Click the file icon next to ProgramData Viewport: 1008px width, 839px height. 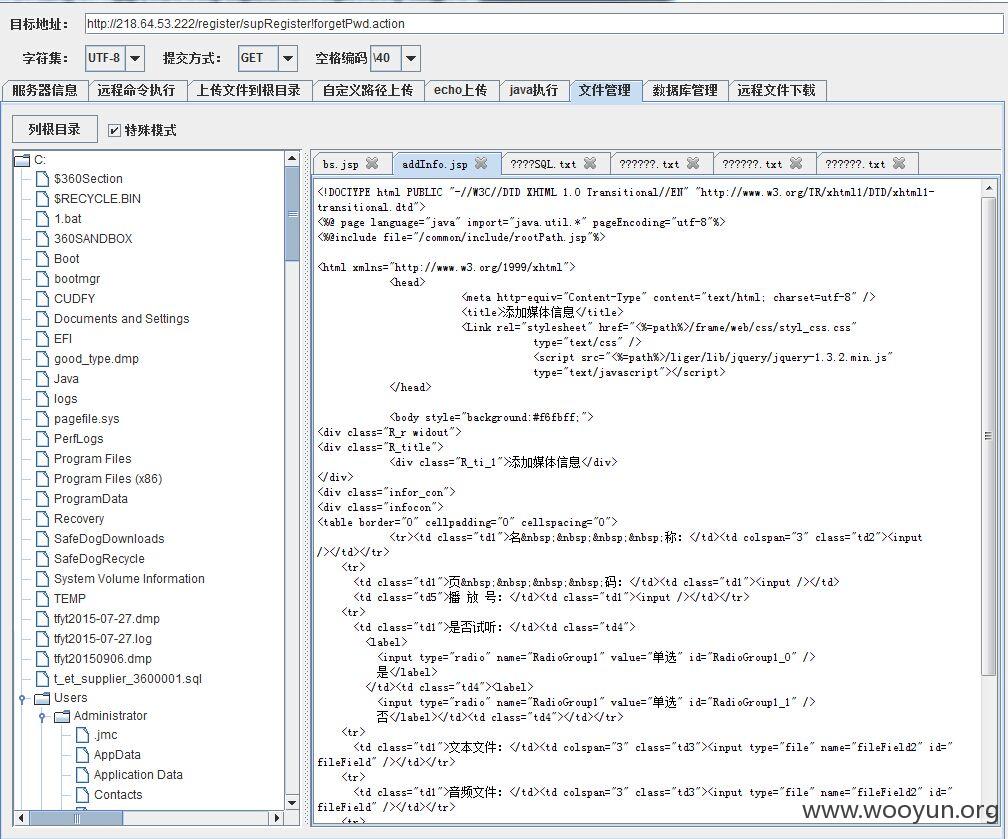coord(42,498)
